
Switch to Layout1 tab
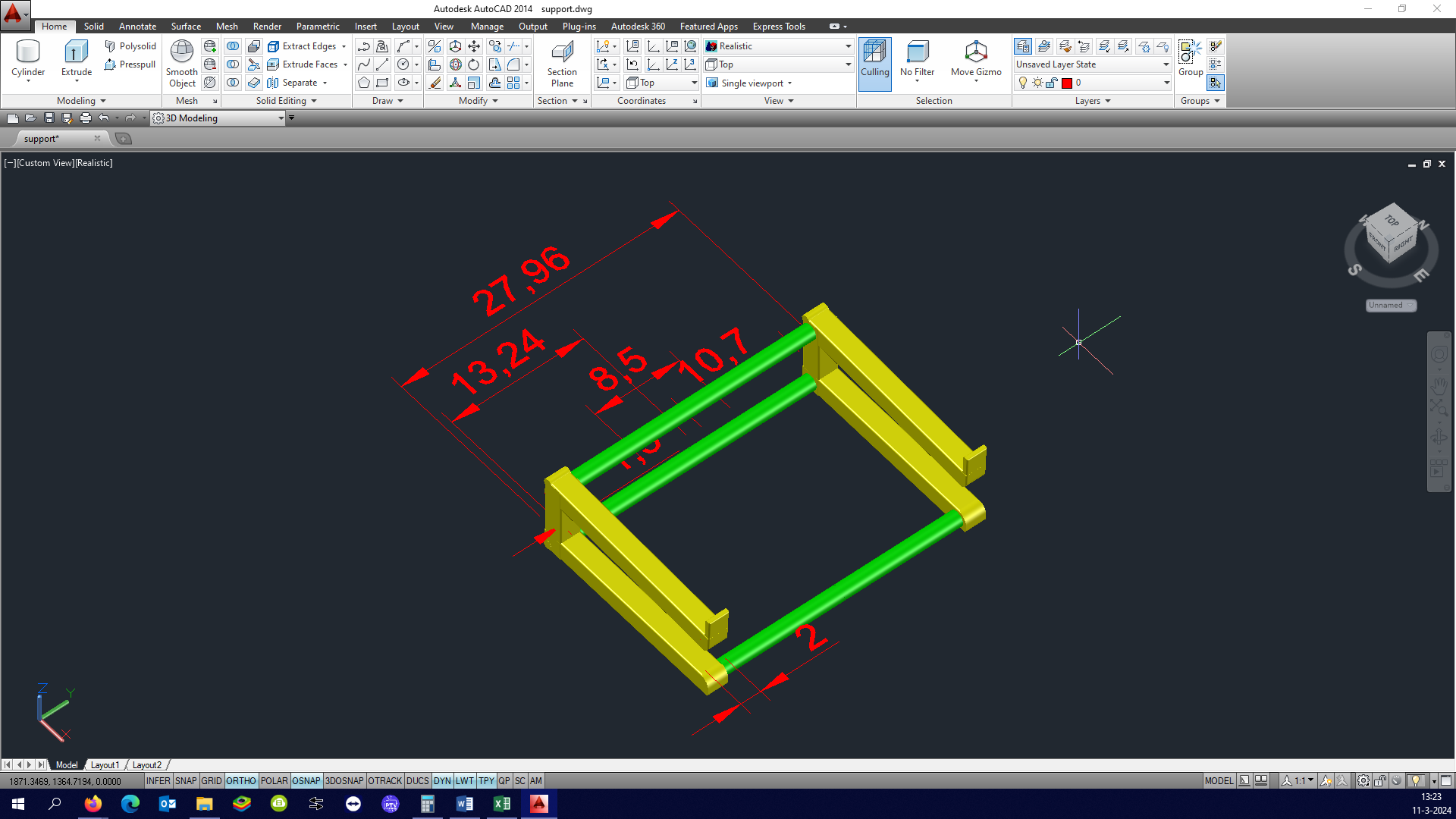(105, 765)
